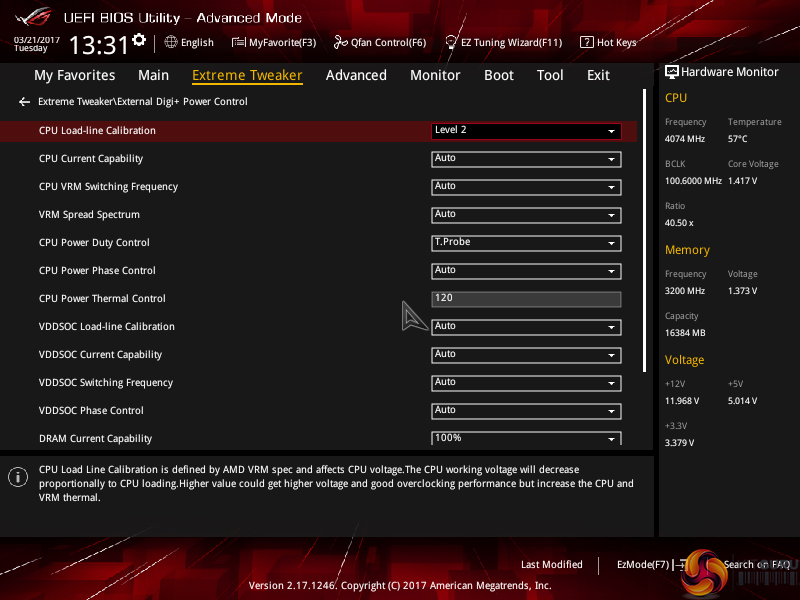The height and width of the screenshot is (600, 800).
Task: Click BCLK 100.6000 MHz value
Action: coord(693,181)
